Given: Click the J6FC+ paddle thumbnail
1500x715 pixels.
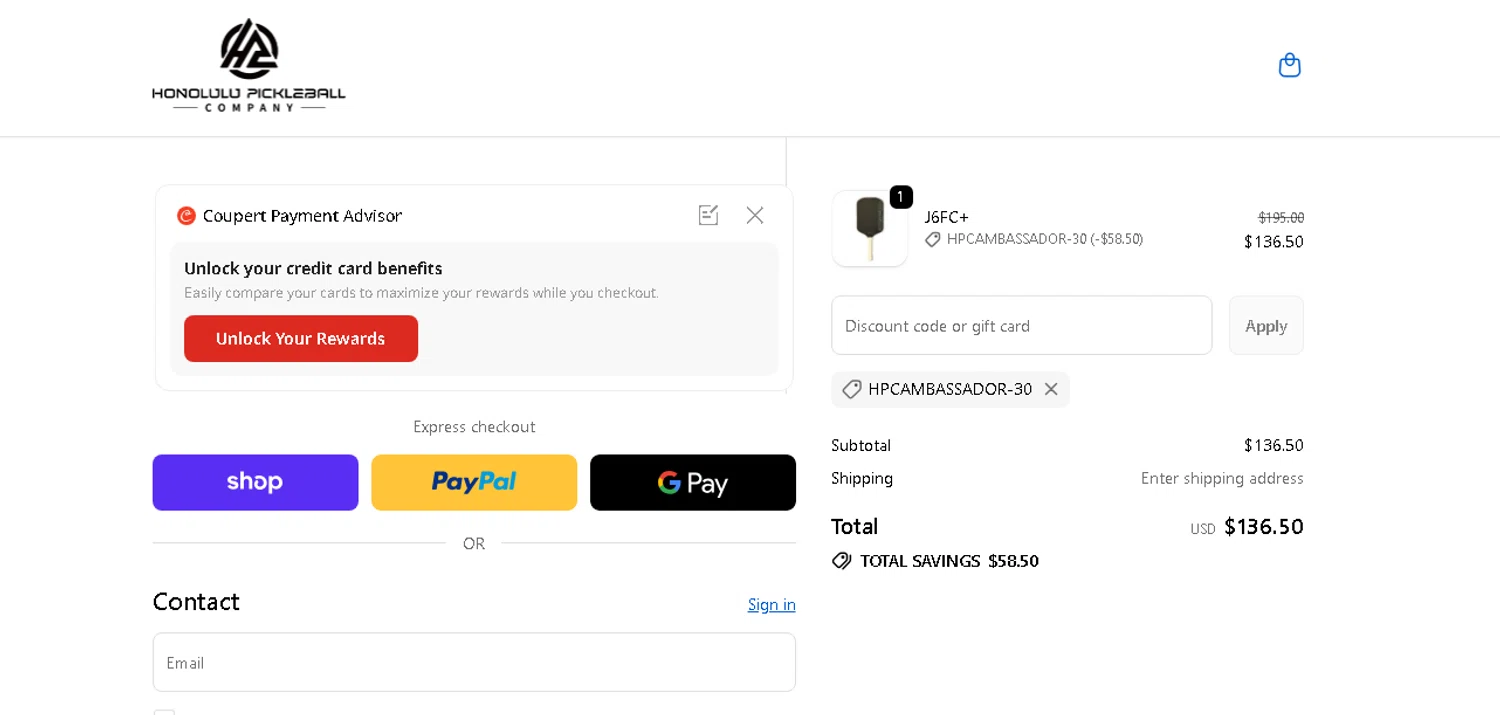Looking at the screenshot, I should click(870, 229).
